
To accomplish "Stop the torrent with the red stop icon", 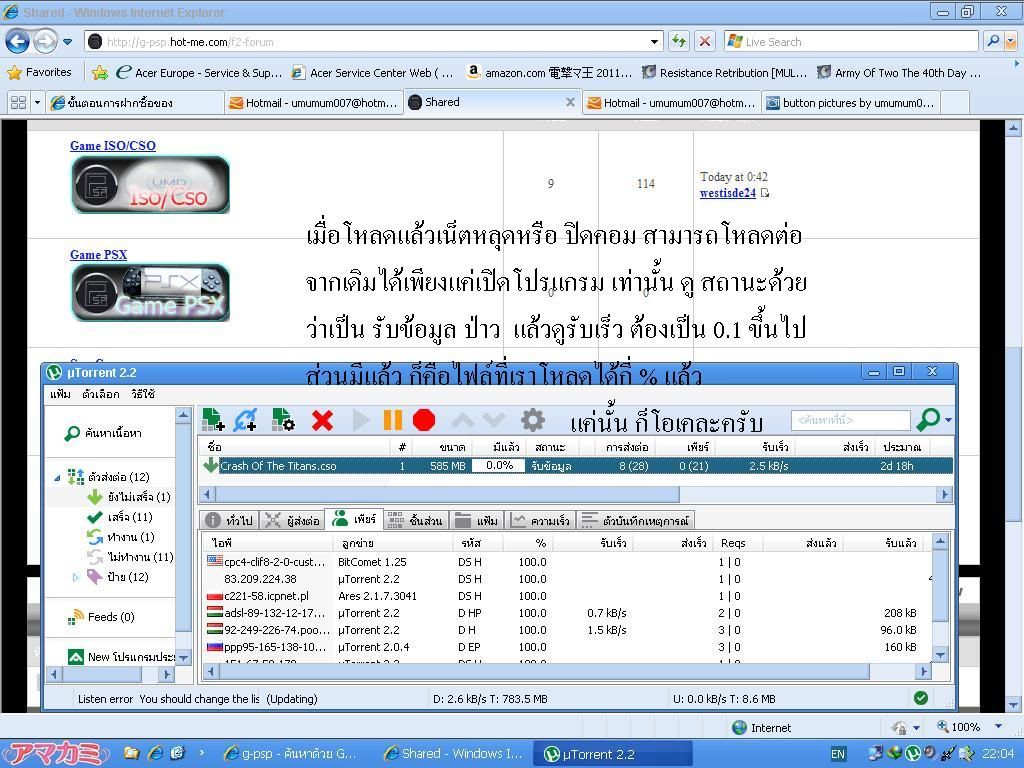I will (424, 420).
